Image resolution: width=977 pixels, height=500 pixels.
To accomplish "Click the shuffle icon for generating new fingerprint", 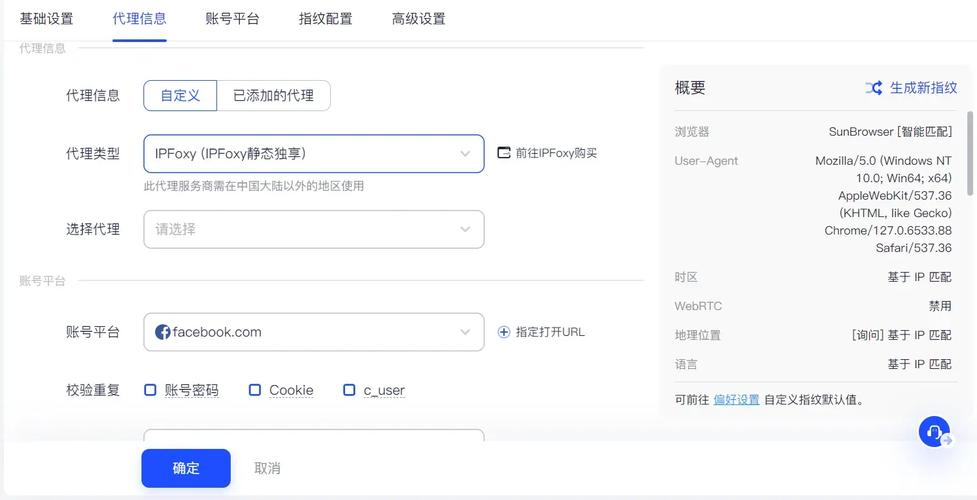I will [x=874, y=88].
